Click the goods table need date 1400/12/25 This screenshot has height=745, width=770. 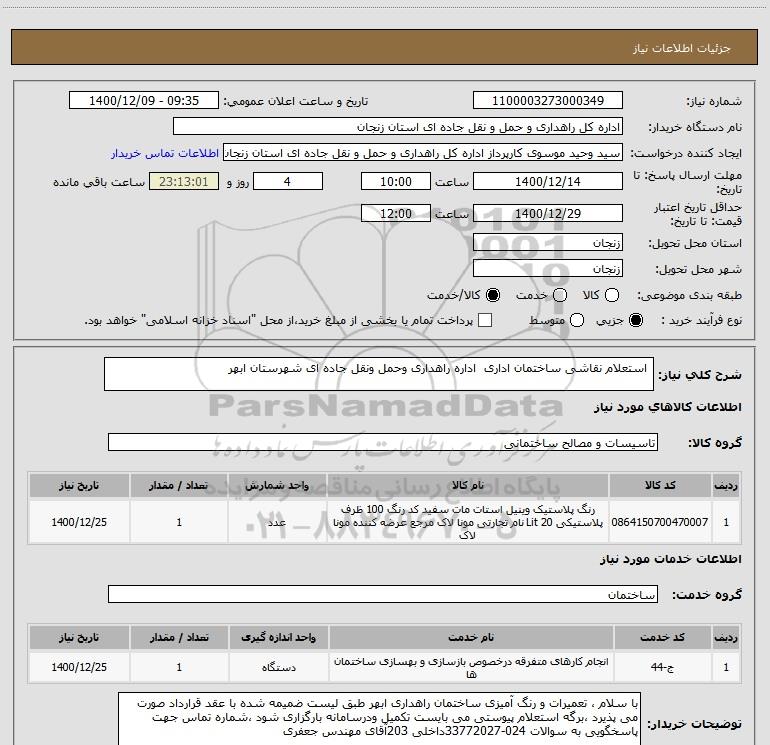79,522
